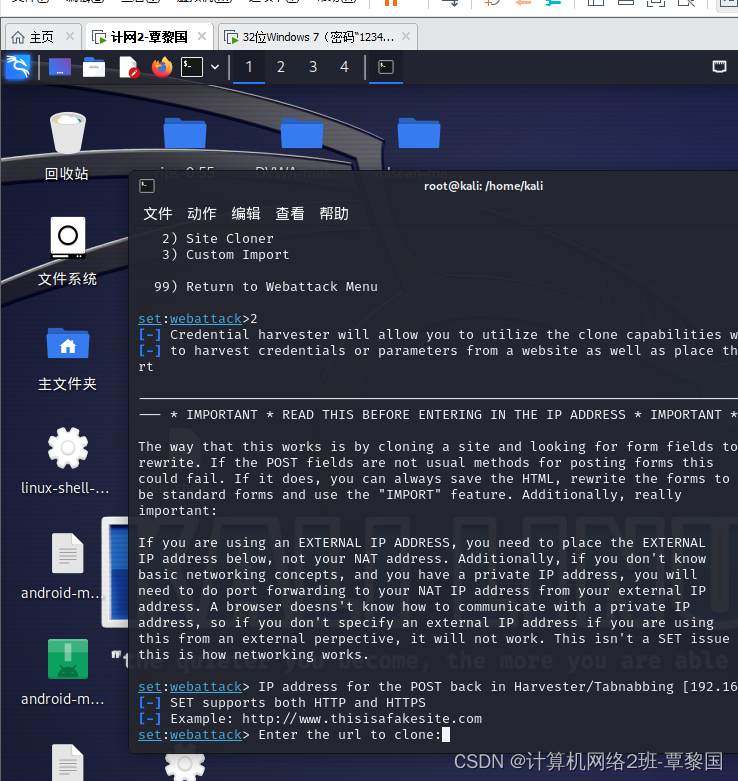Switch to workspace 1
Viewport: 738px width, 781px height.
[249, 67]
